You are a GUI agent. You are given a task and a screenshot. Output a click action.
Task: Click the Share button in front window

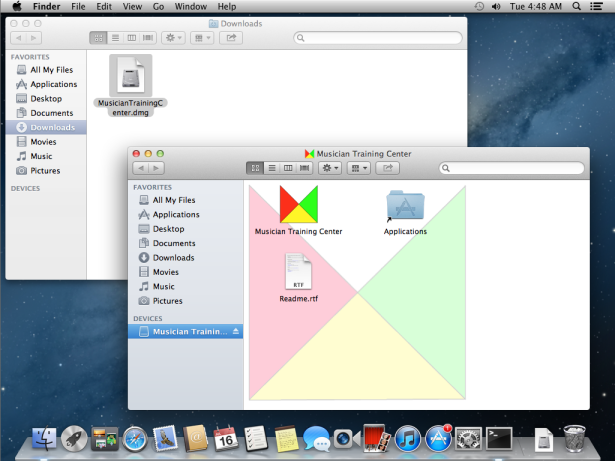pyautogui.click(x=388, y=168)
